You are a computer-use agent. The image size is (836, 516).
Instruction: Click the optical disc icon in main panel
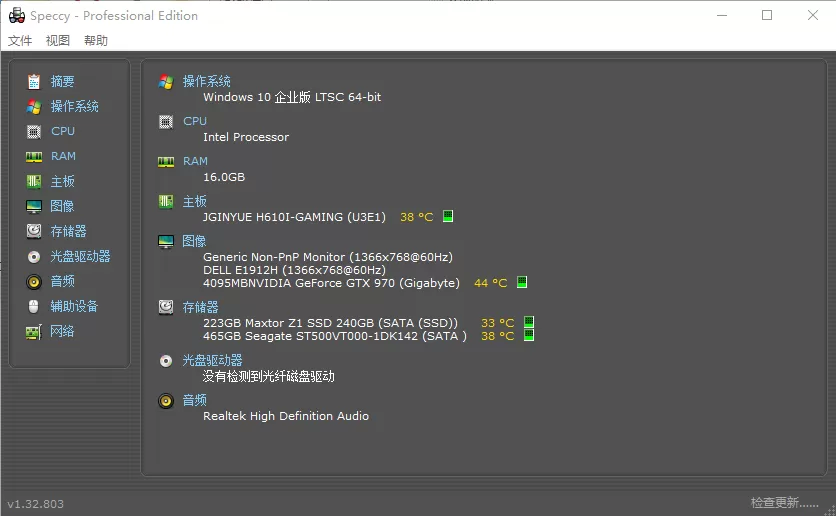166,361
